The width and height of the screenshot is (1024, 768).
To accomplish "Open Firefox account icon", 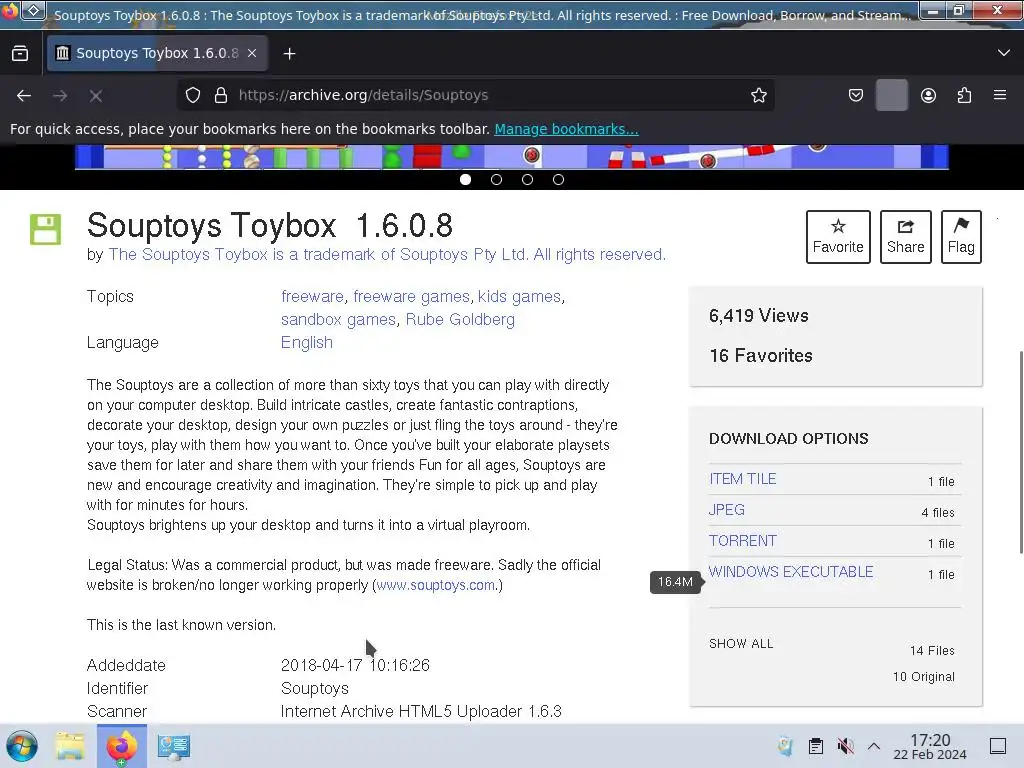I will coord(928,95).
